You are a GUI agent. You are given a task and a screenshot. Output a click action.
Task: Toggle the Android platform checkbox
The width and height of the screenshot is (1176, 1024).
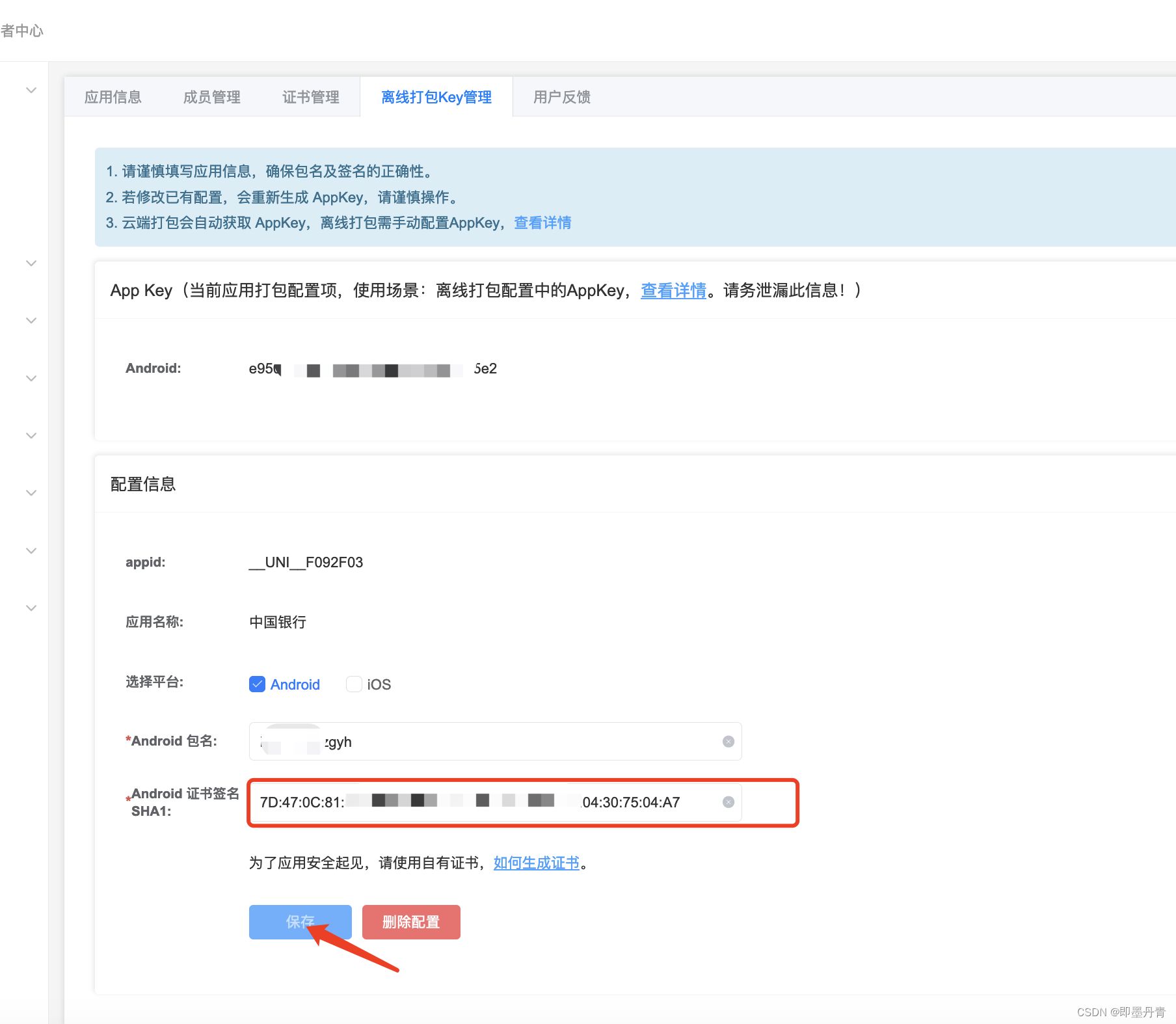tap(257, 684)
